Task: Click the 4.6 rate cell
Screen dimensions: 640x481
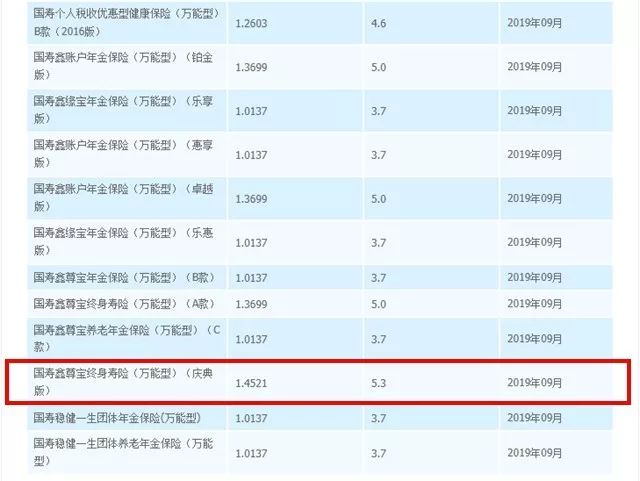Action: coord(378,23)
